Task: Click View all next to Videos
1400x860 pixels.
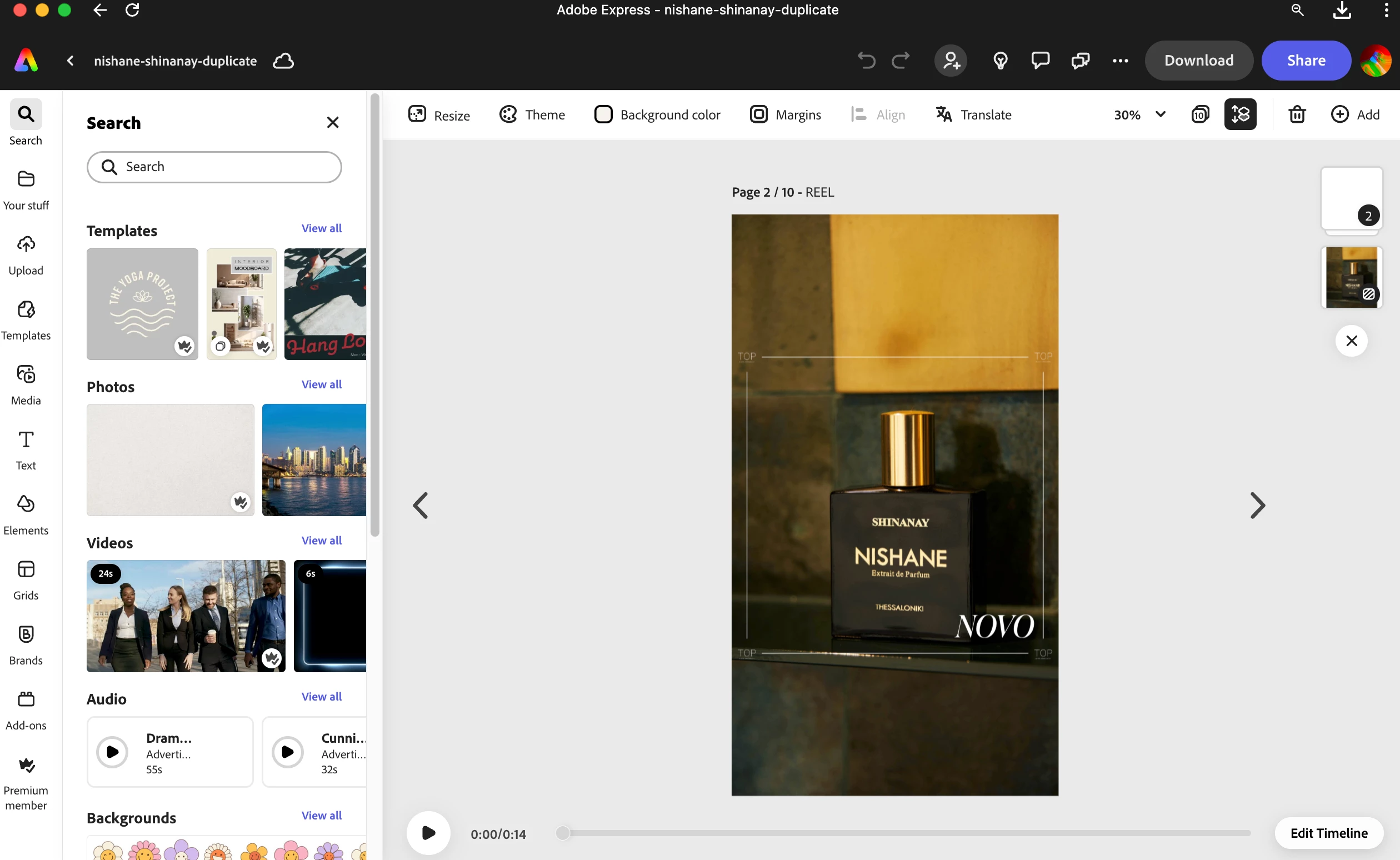Action: pyautogui.click(x=321, y=541)
